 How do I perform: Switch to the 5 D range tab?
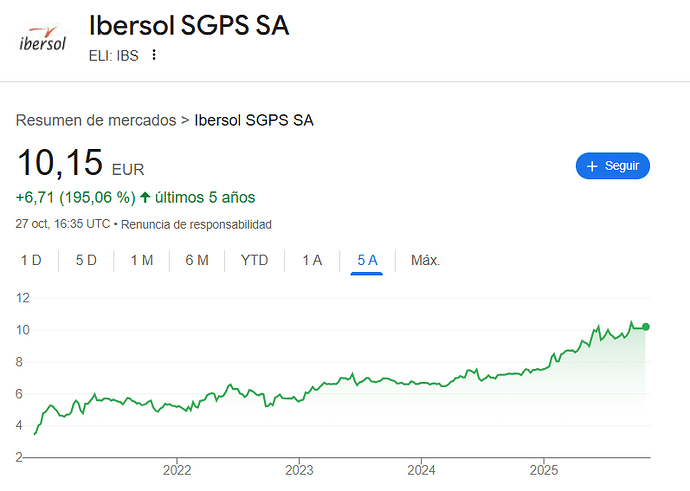(x=86, y=260)
